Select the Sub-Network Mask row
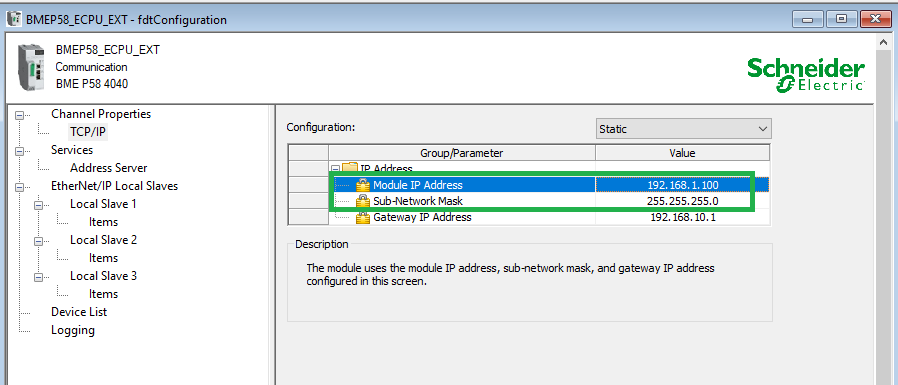 [x=529, y=201]
